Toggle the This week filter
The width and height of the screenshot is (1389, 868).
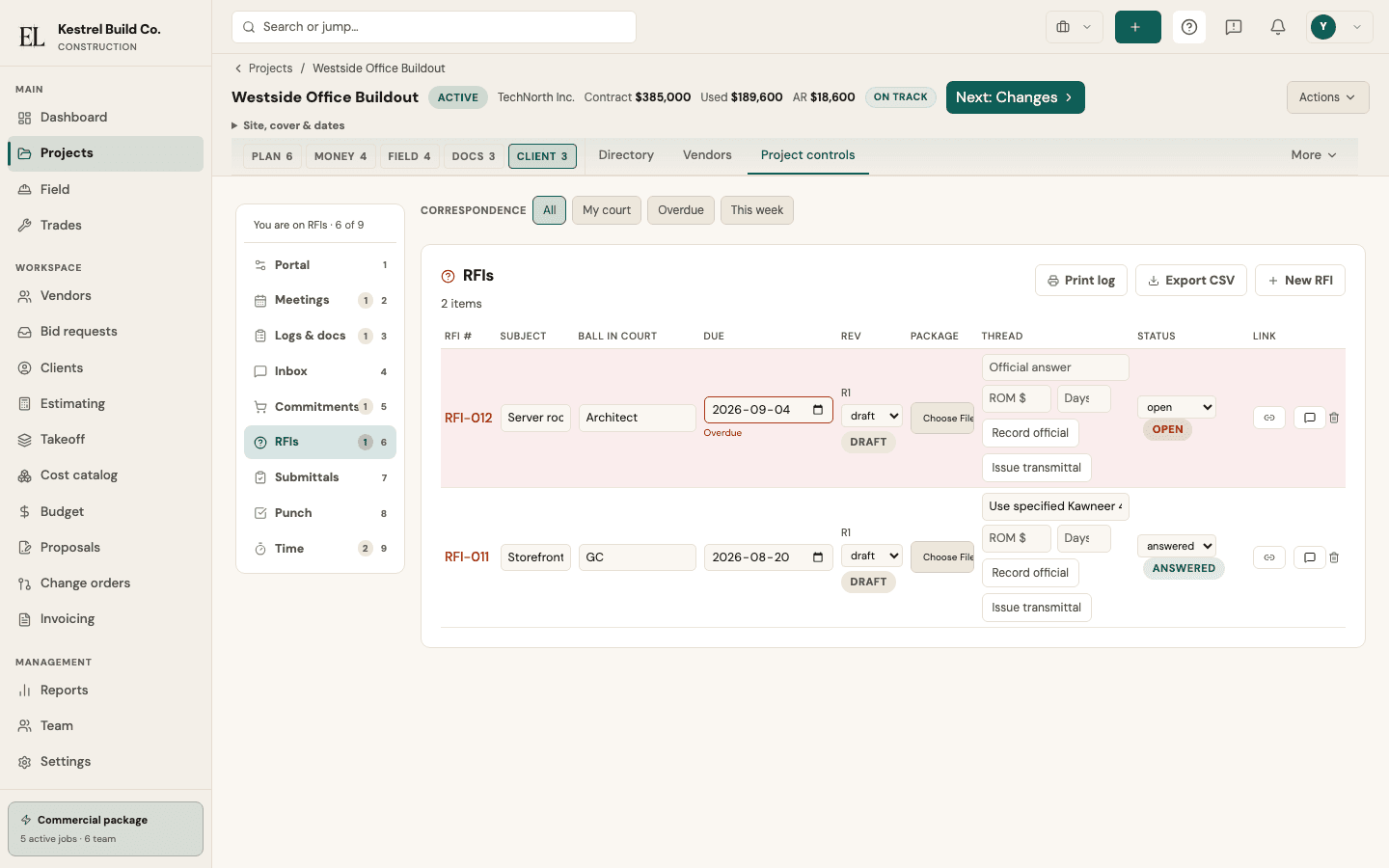pyautogui.click(x=757, y=210)
